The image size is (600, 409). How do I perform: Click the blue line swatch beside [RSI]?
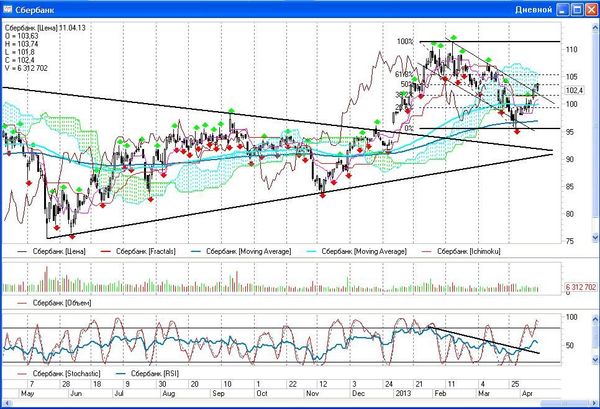point(120,373)
